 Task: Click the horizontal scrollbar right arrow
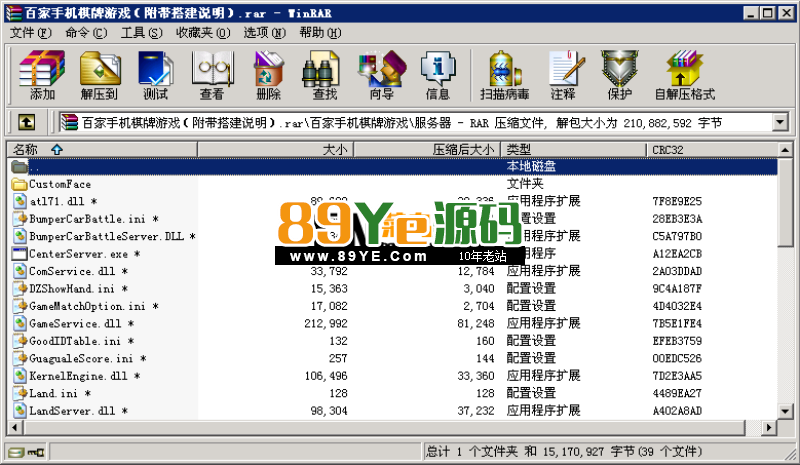768,427
